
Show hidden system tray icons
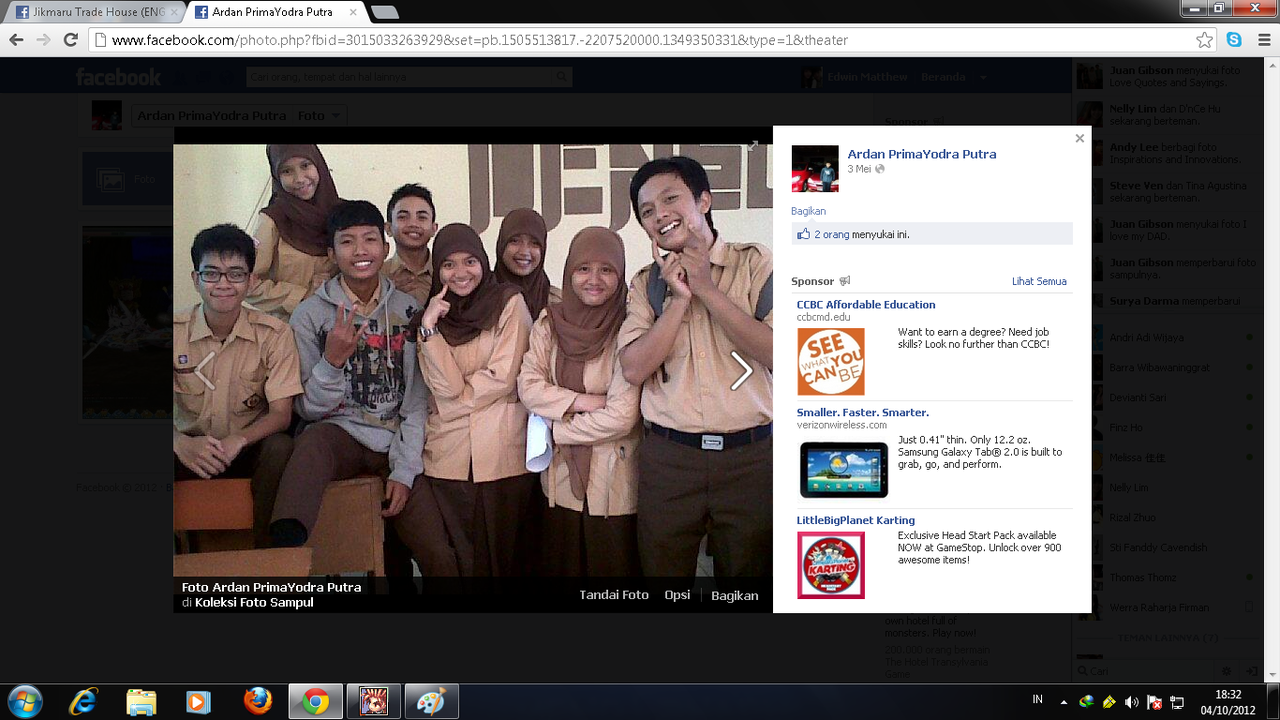click(1063, 702)
